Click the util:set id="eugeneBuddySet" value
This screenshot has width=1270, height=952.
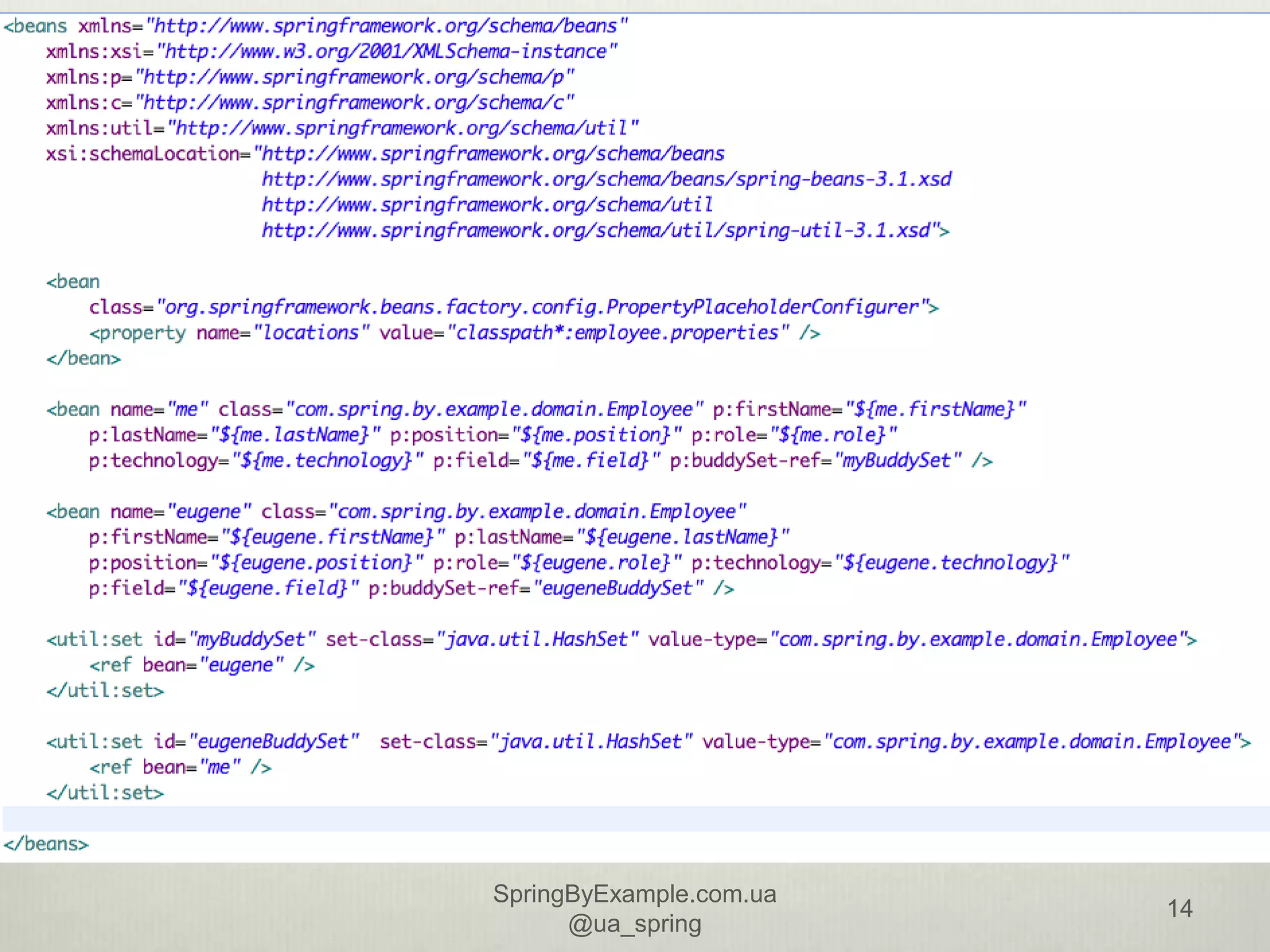(274, 742)
